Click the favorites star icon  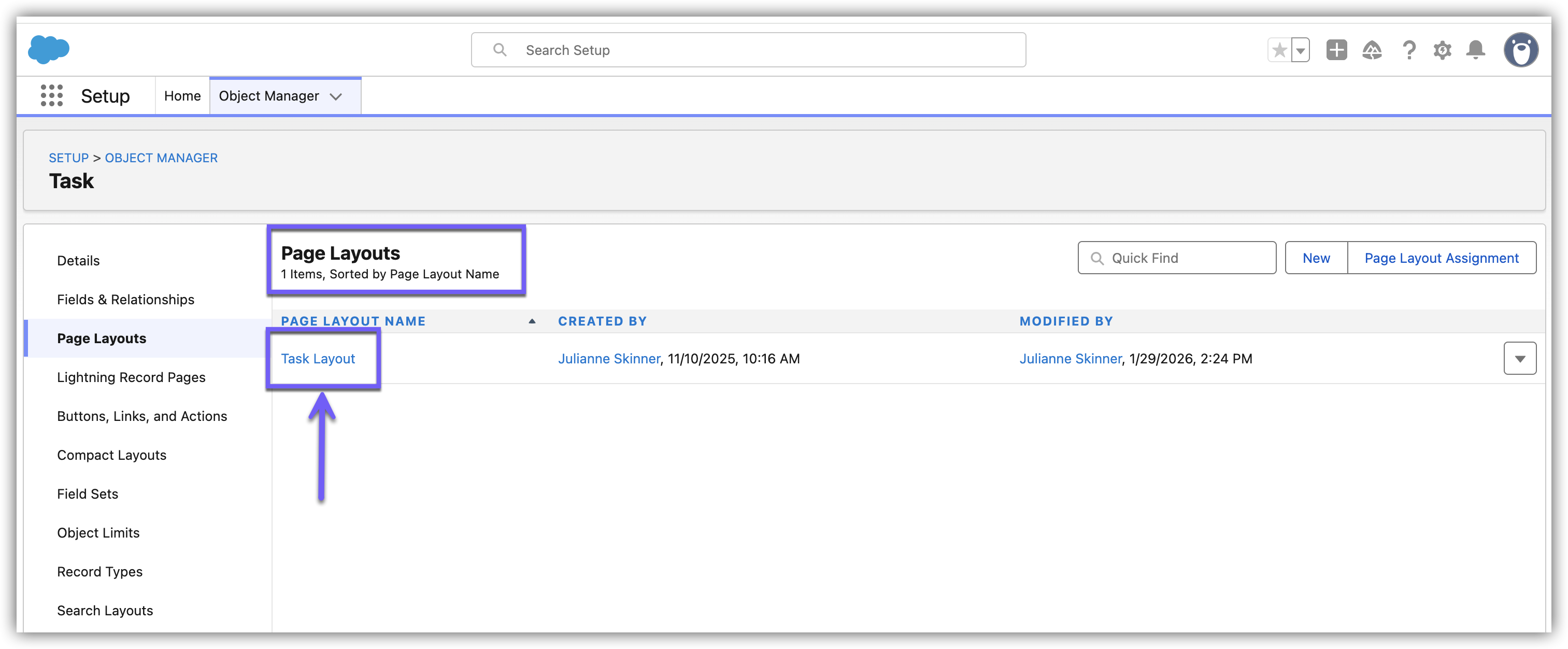tap(1279, 50)
